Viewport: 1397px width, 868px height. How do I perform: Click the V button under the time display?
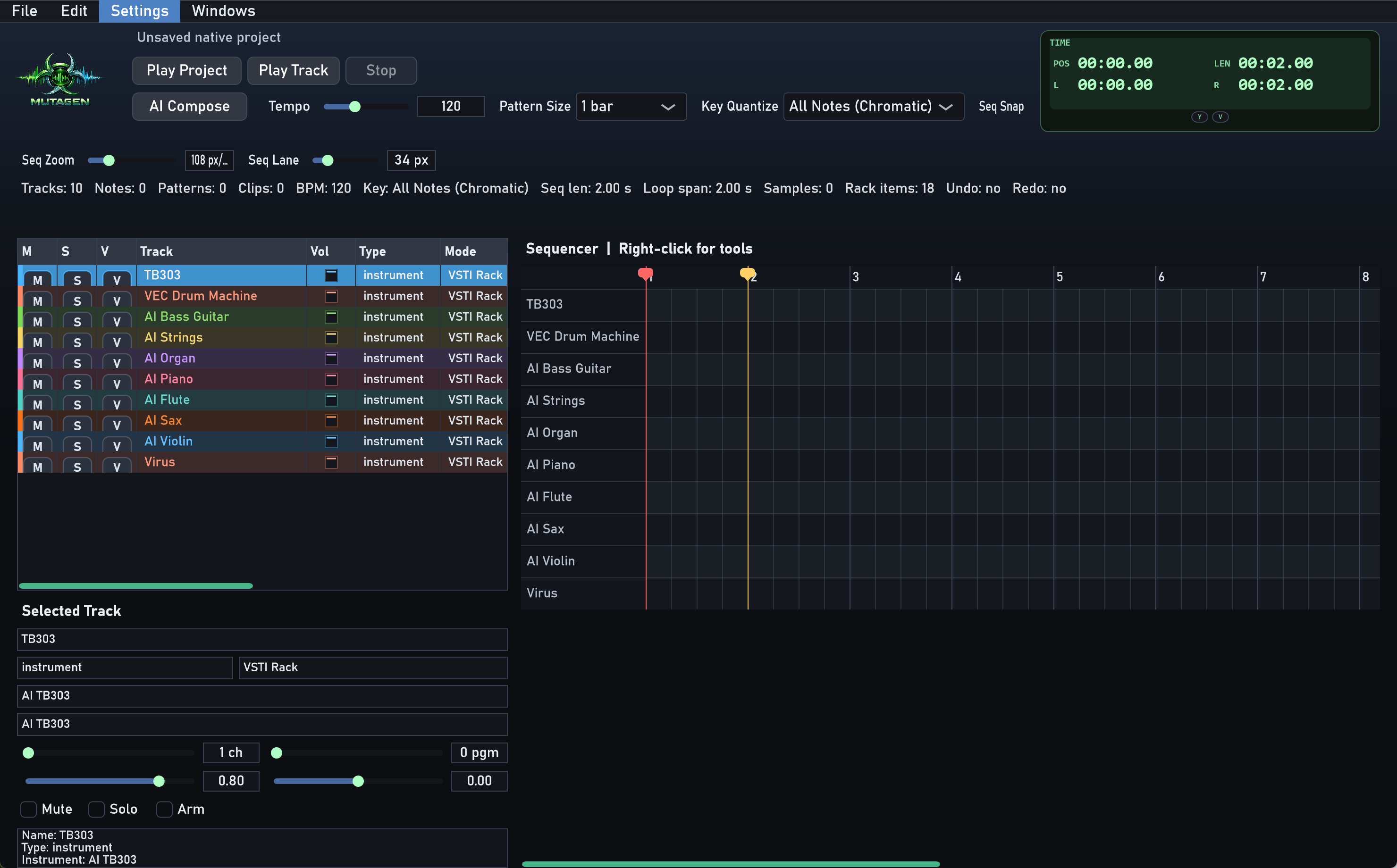(1221, 117)
